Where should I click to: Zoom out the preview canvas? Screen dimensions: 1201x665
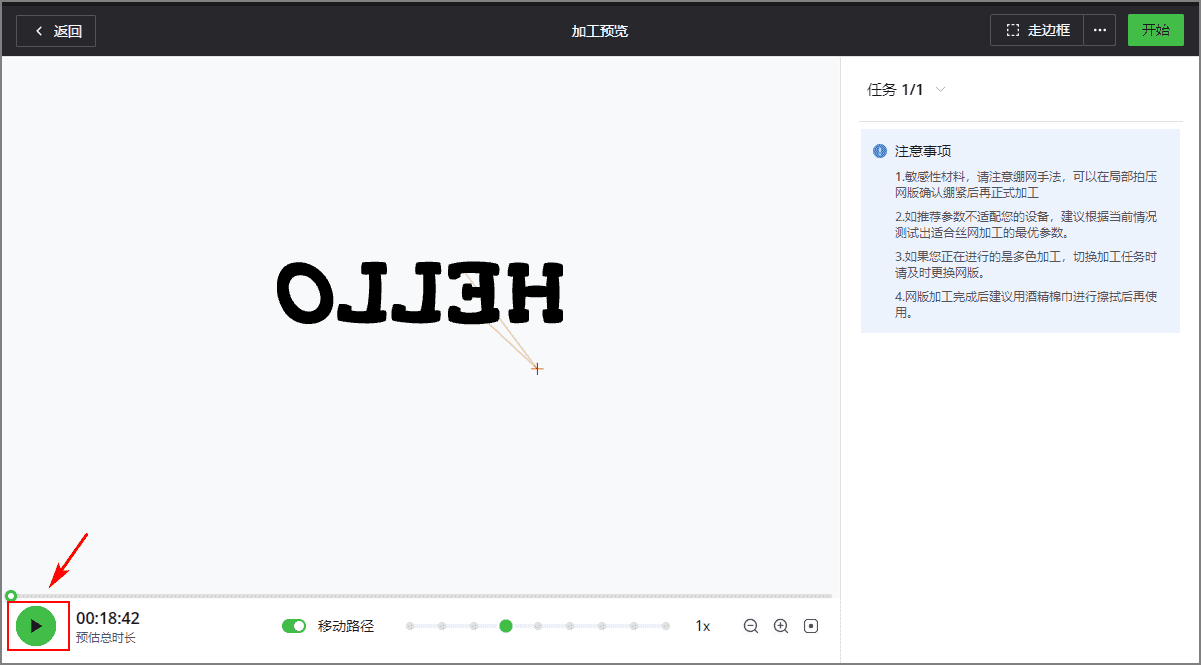coord(751,626)
